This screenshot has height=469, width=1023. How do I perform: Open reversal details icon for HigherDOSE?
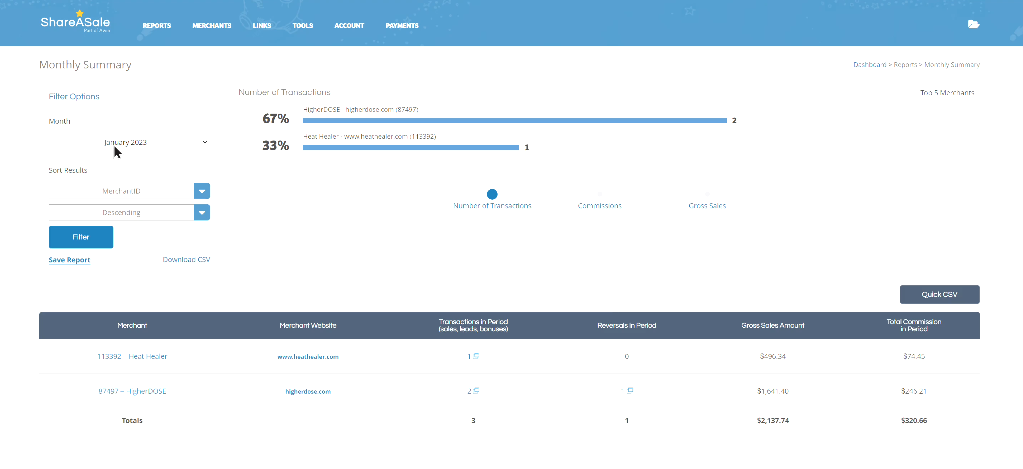pos(630,391)
